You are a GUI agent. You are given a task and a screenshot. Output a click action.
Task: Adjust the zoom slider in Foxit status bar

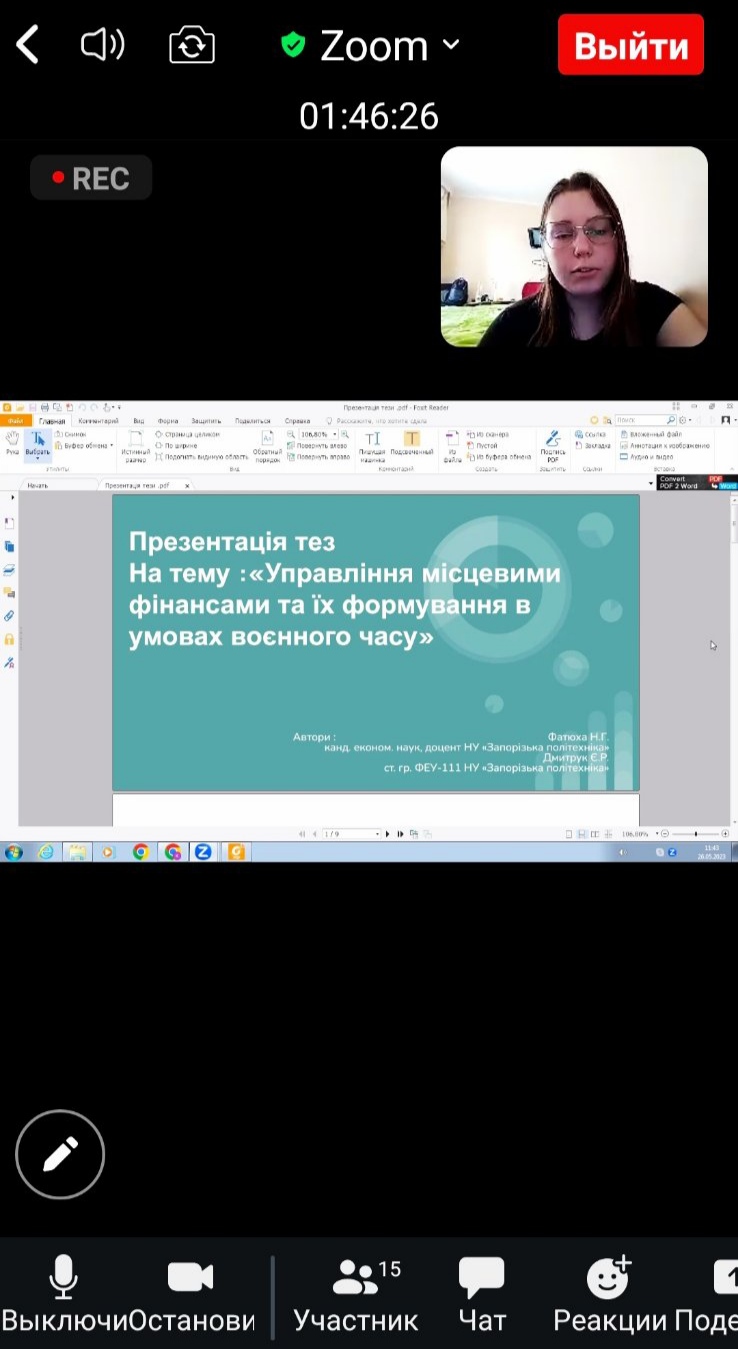pyautogui.click(x=696, y=834)
